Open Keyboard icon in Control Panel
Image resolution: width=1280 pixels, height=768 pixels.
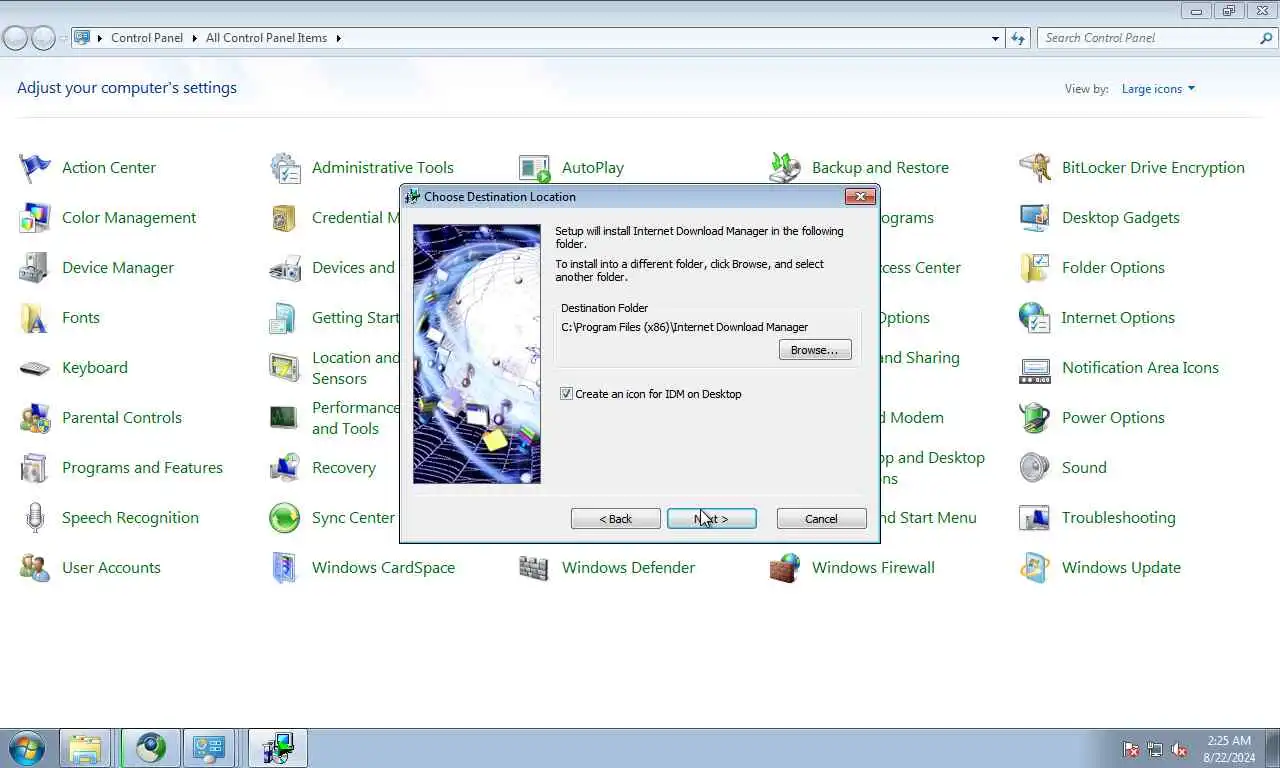point(35,368)
